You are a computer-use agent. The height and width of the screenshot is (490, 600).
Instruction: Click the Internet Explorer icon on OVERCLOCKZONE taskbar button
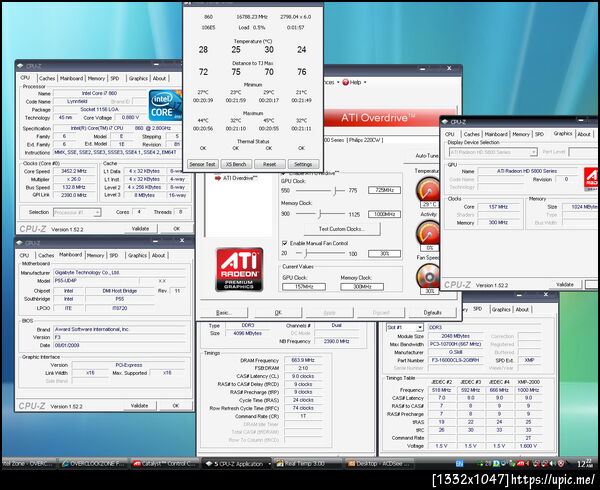pyautogui.click(x=65, y=464)
